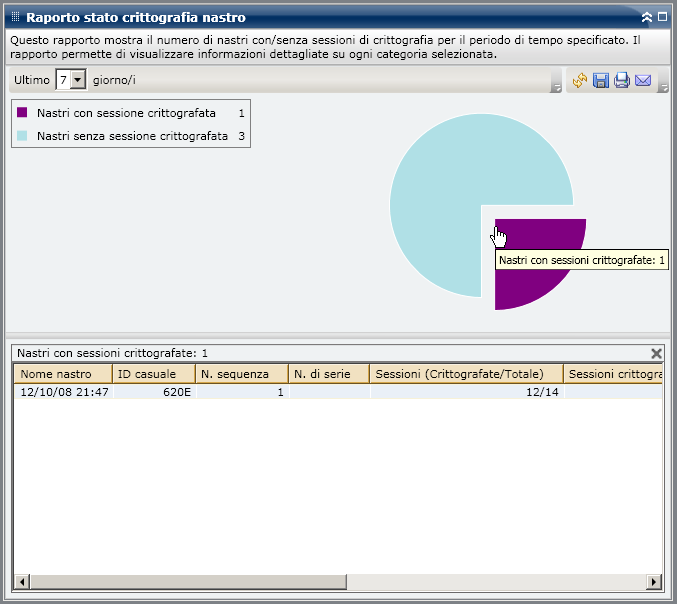677x604 pixels.
Task: Click the purple legend color swatch
Action: pos(22,113)
